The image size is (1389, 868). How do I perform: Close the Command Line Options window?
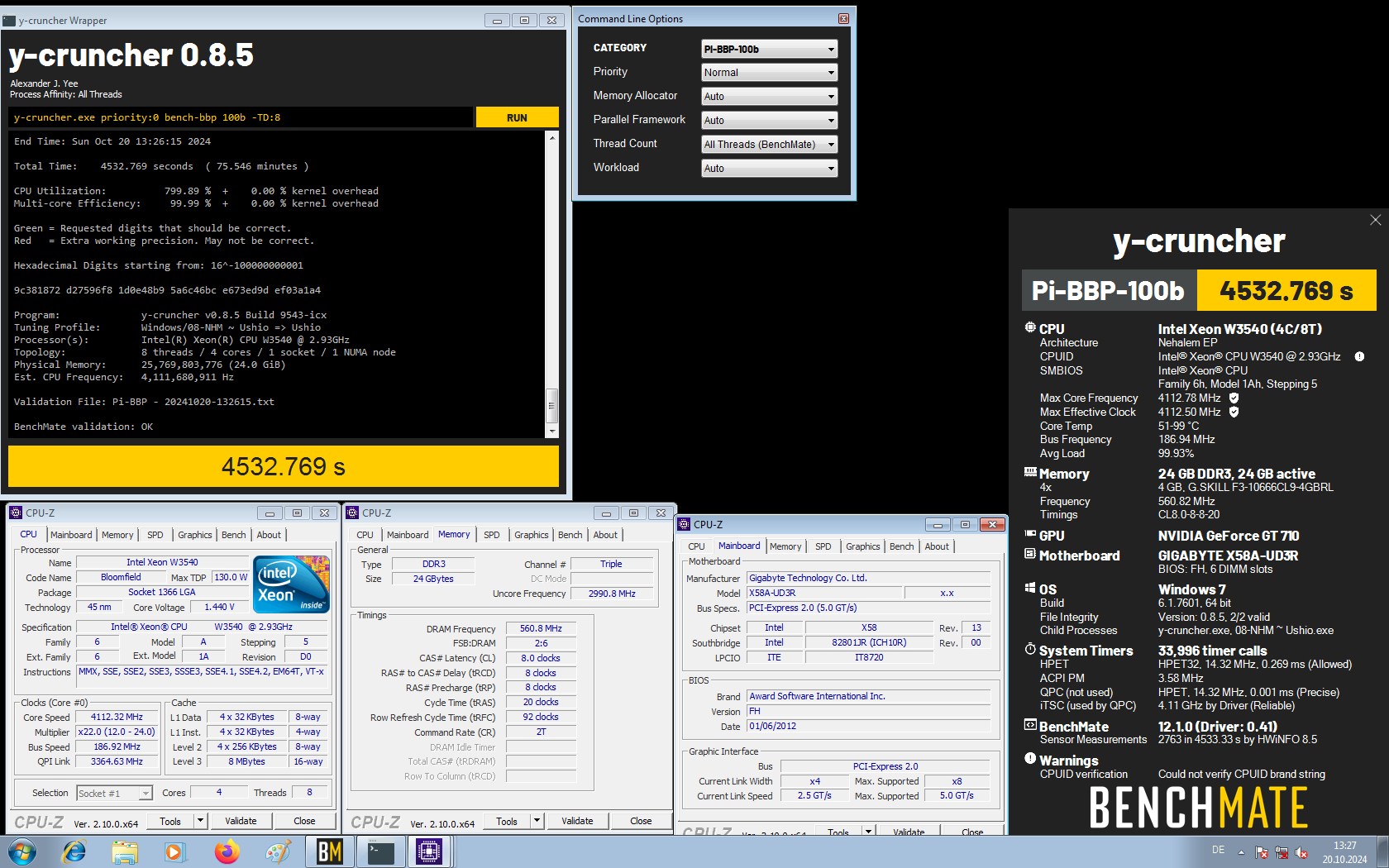pyautogui.click(x=843, y=18)
